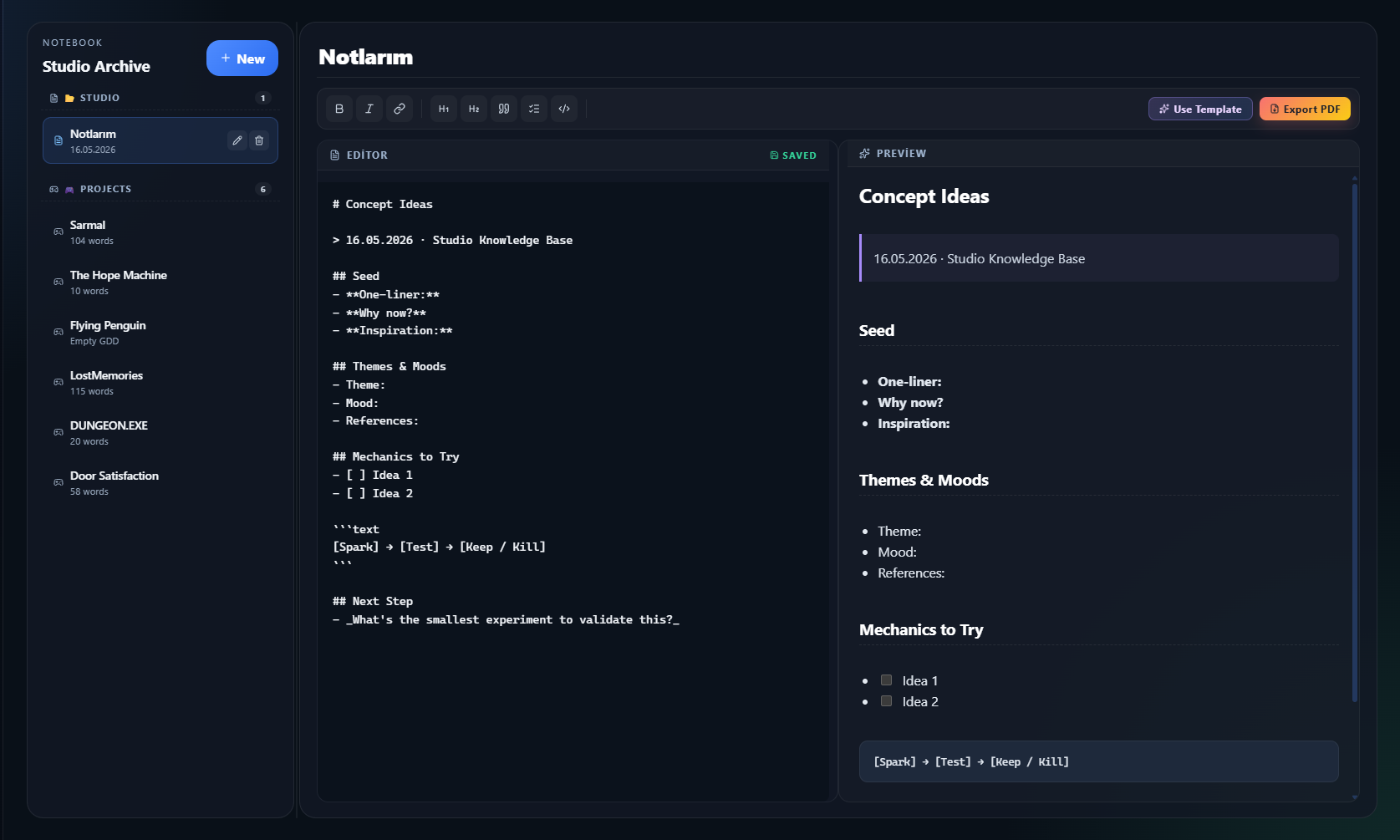Delete the Notlarım note with the trash icon
This screenshot has height=840, width=1400.
pyautogui.click(x=259, y=140)
